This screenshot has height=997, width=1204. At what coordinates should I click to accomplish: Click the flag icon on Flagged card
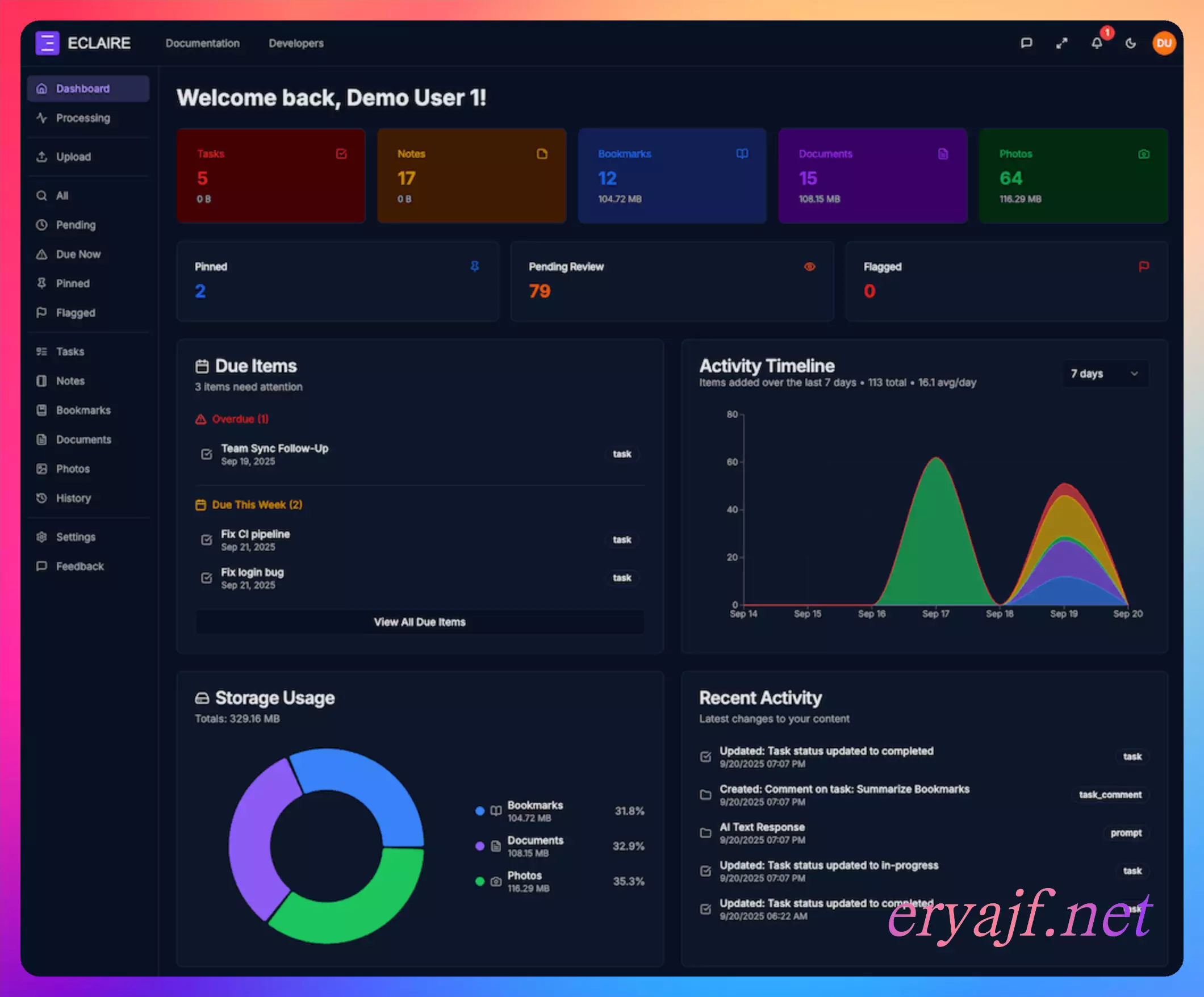tap(1143, 267)
